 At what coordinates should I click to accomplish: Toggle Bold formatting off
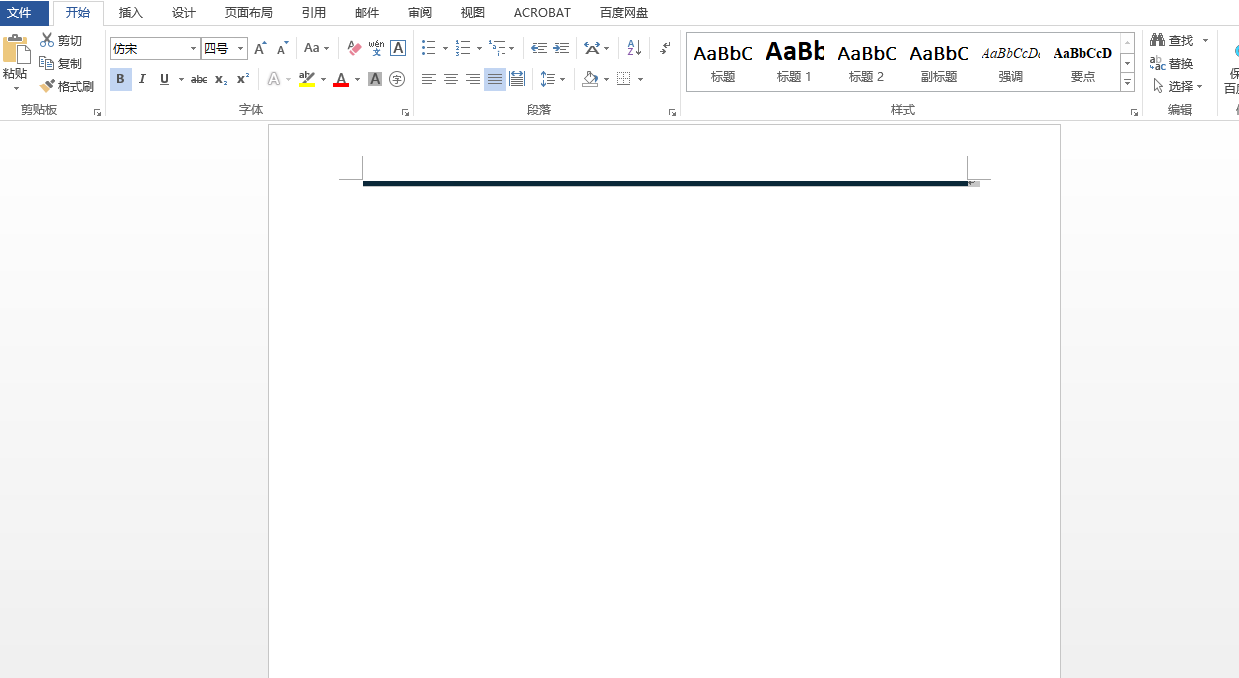pyautogui.click(x=120, y=79)
